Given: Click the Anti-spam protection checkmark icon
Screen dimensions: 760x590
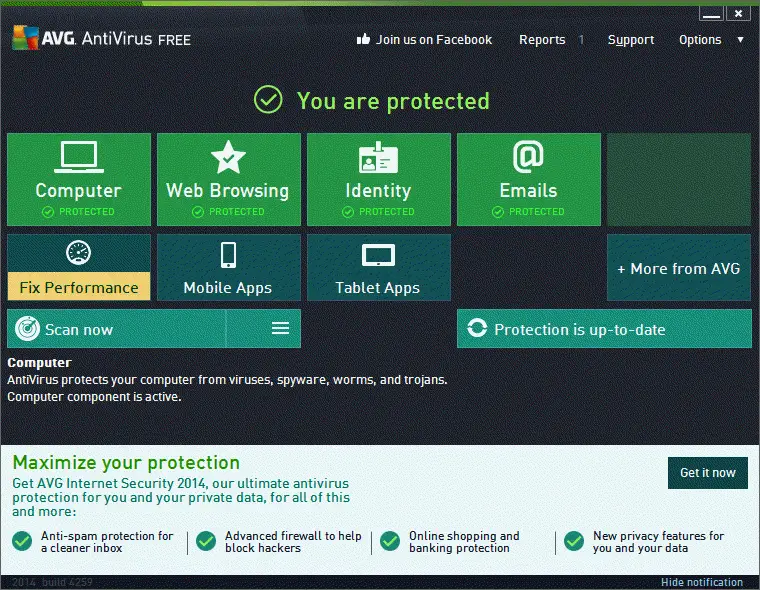Looking at the screenshot, I should [22, 541].
